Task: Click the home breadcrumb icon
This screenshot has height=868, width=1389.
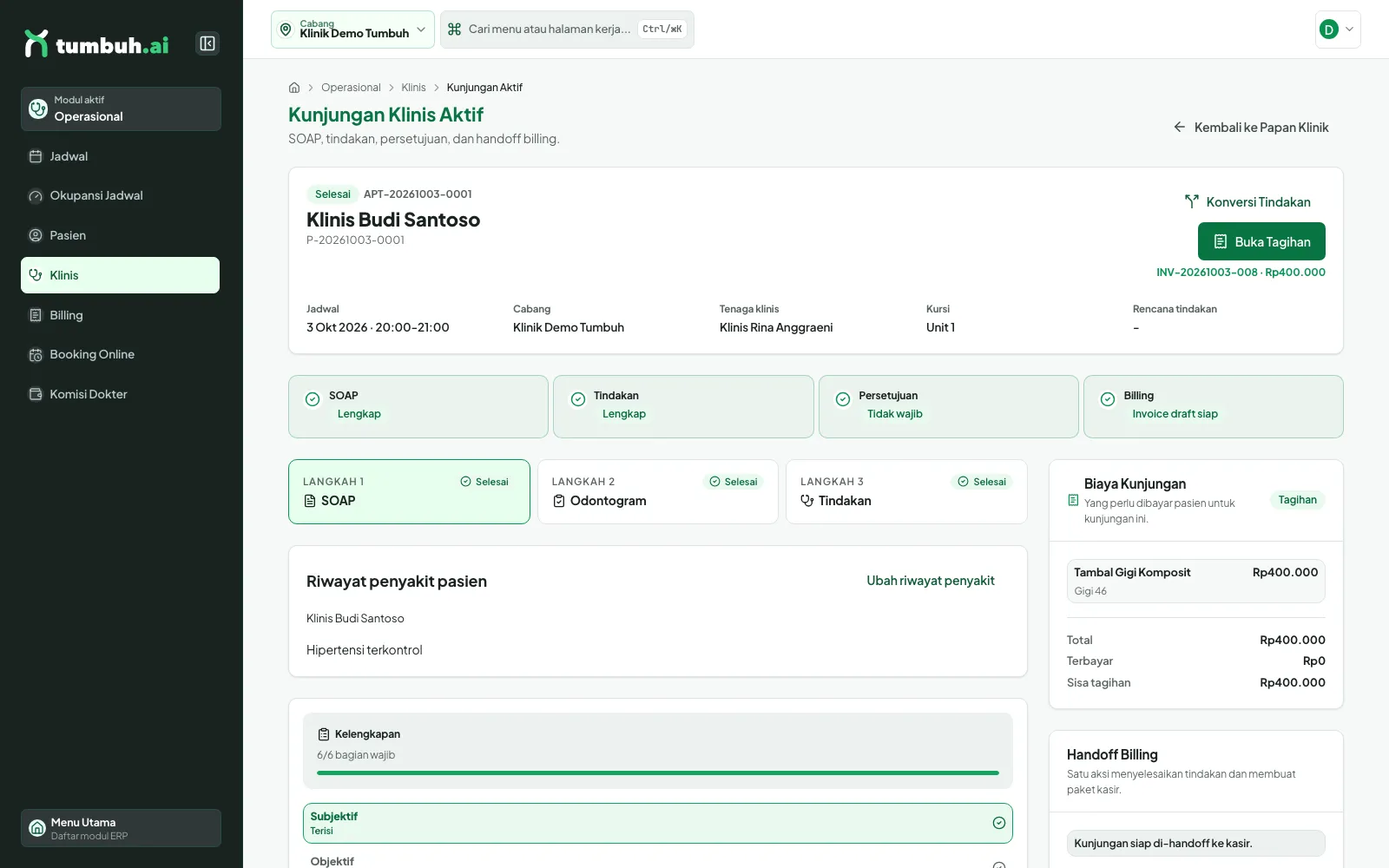Action: click(x=294, y=88)
